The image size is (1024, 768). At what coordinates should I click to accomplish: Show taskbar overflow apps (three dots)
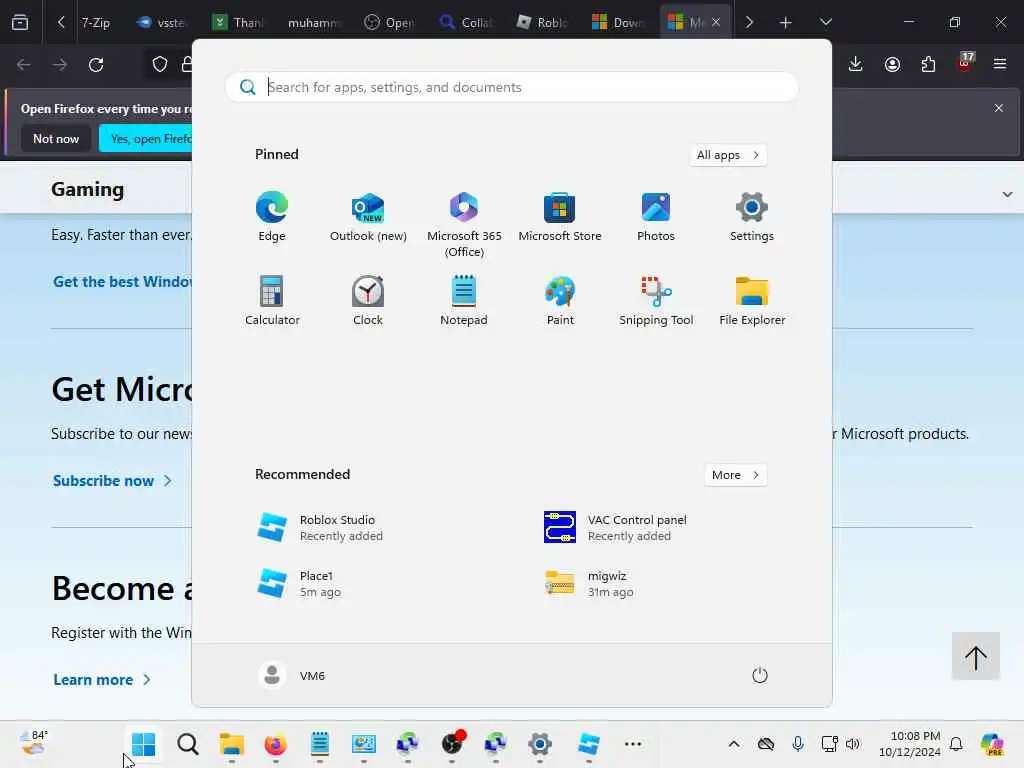coord(633,744)
